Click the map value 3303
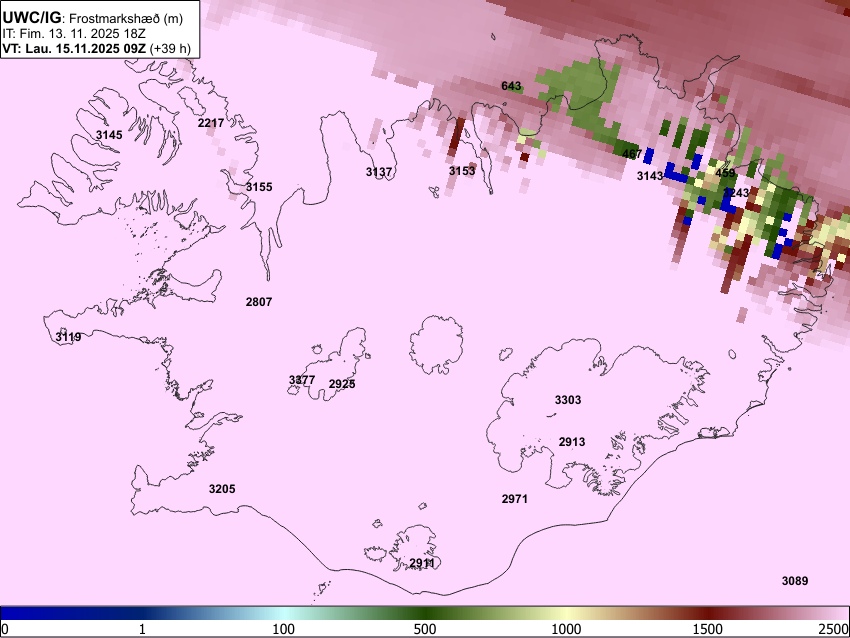 (568, 400)
